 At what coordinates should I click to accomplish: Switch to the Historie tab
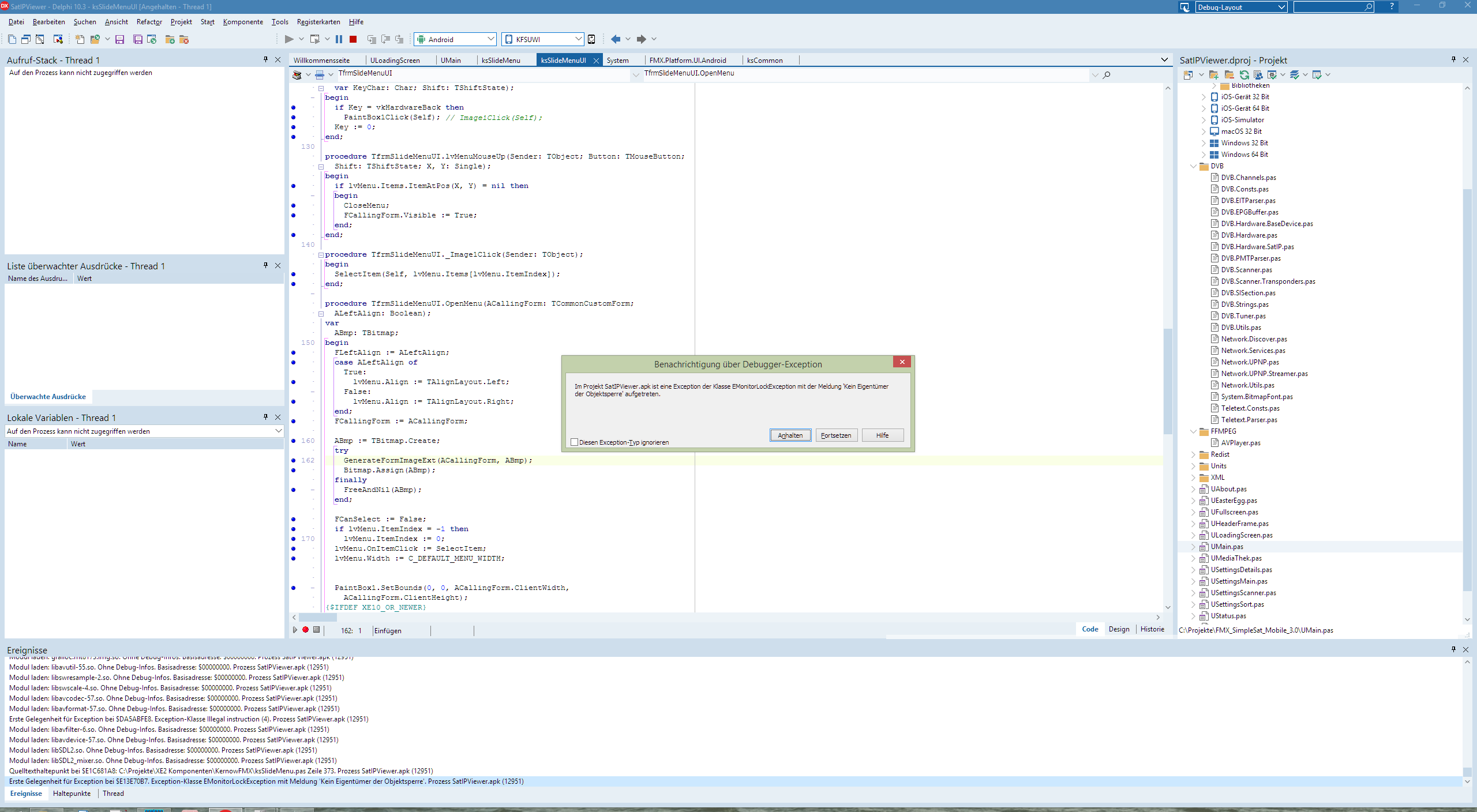(1152, 629)
